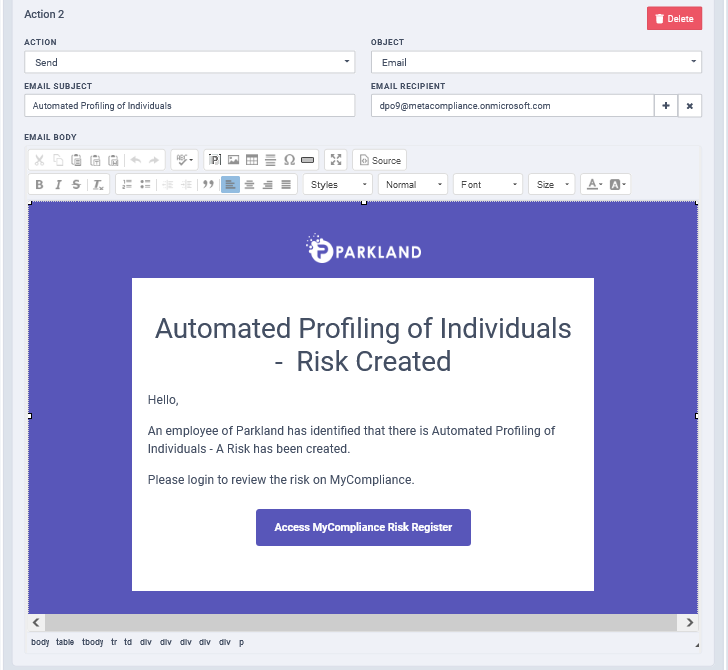This screenshot has width=728, height=670.
Task: Click the Insert Table icon
Action: 252,160
